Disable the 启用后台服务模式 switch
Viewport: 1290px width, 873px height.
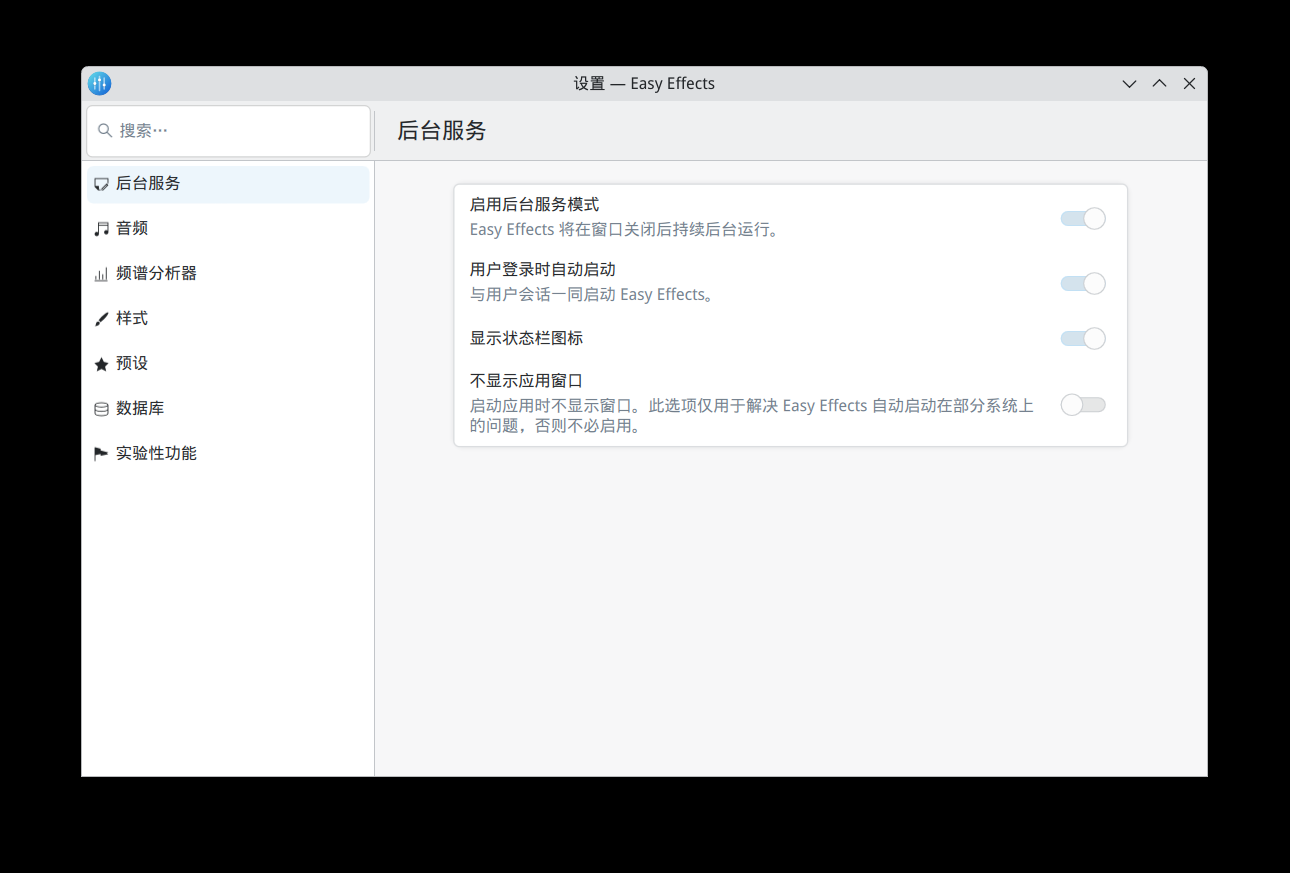point(1083,218)
